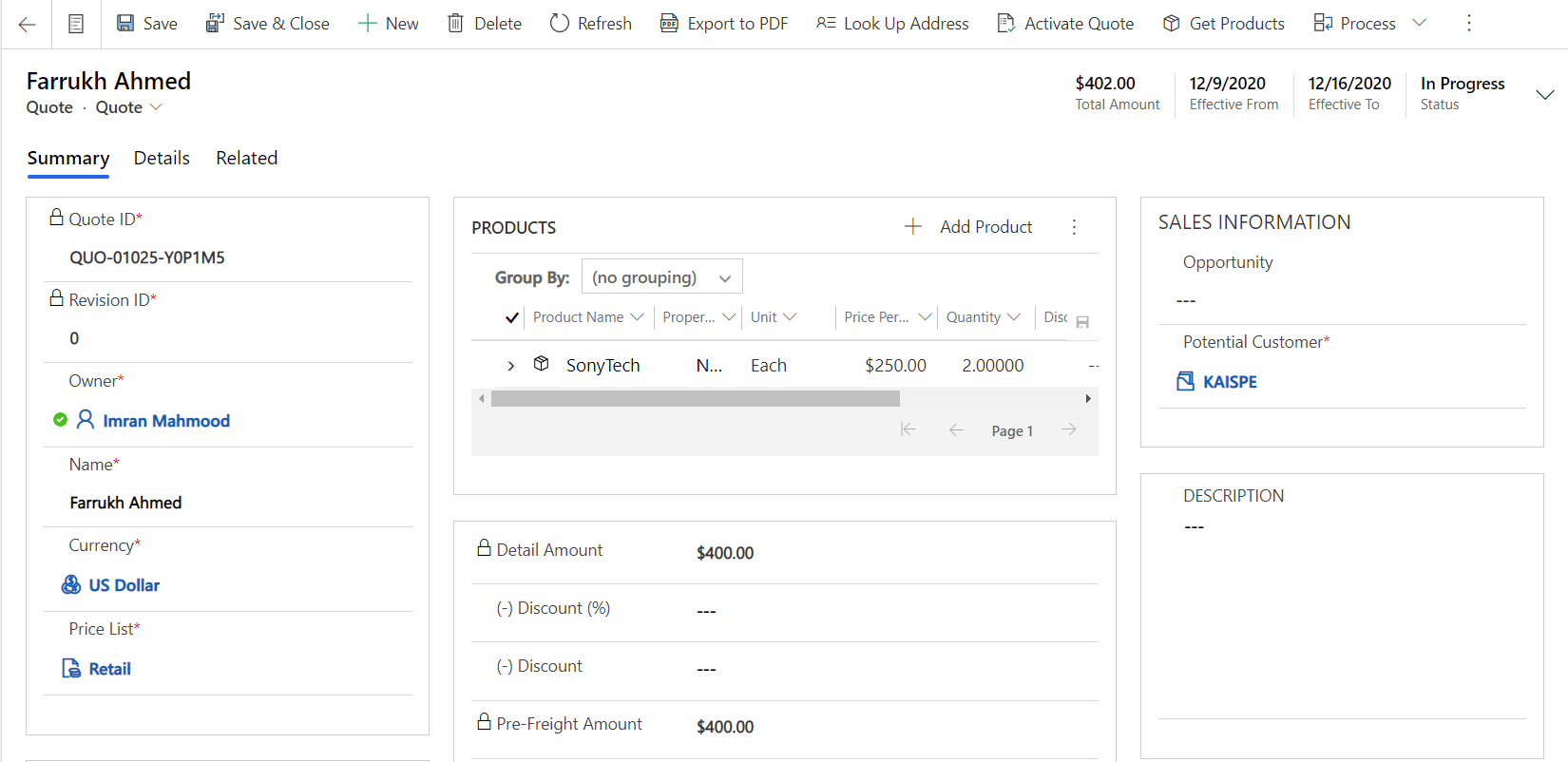Screen dimensions: 1568x762
Task: Switch to the Details tab
Action: 162,158
